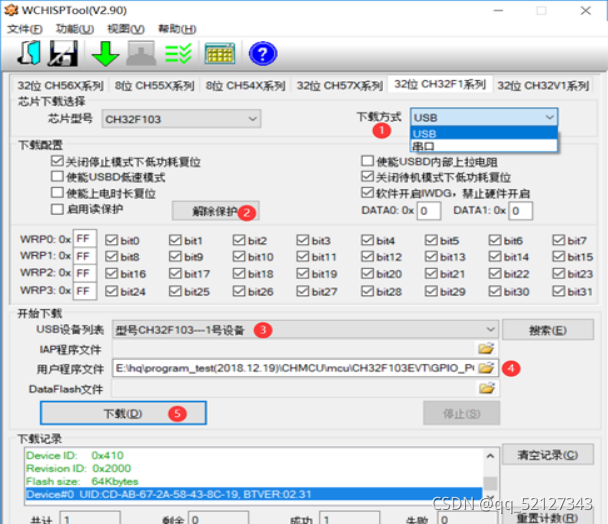This screenshot has height=524, width=608.
Task: Enable 使能USBD内部上拉电阻 checkbox
Action: click(x=367, y=161)
